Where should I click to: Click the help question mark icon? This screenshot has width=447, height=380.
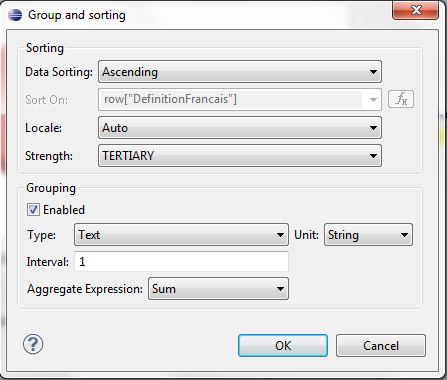[x=33, y=344]
